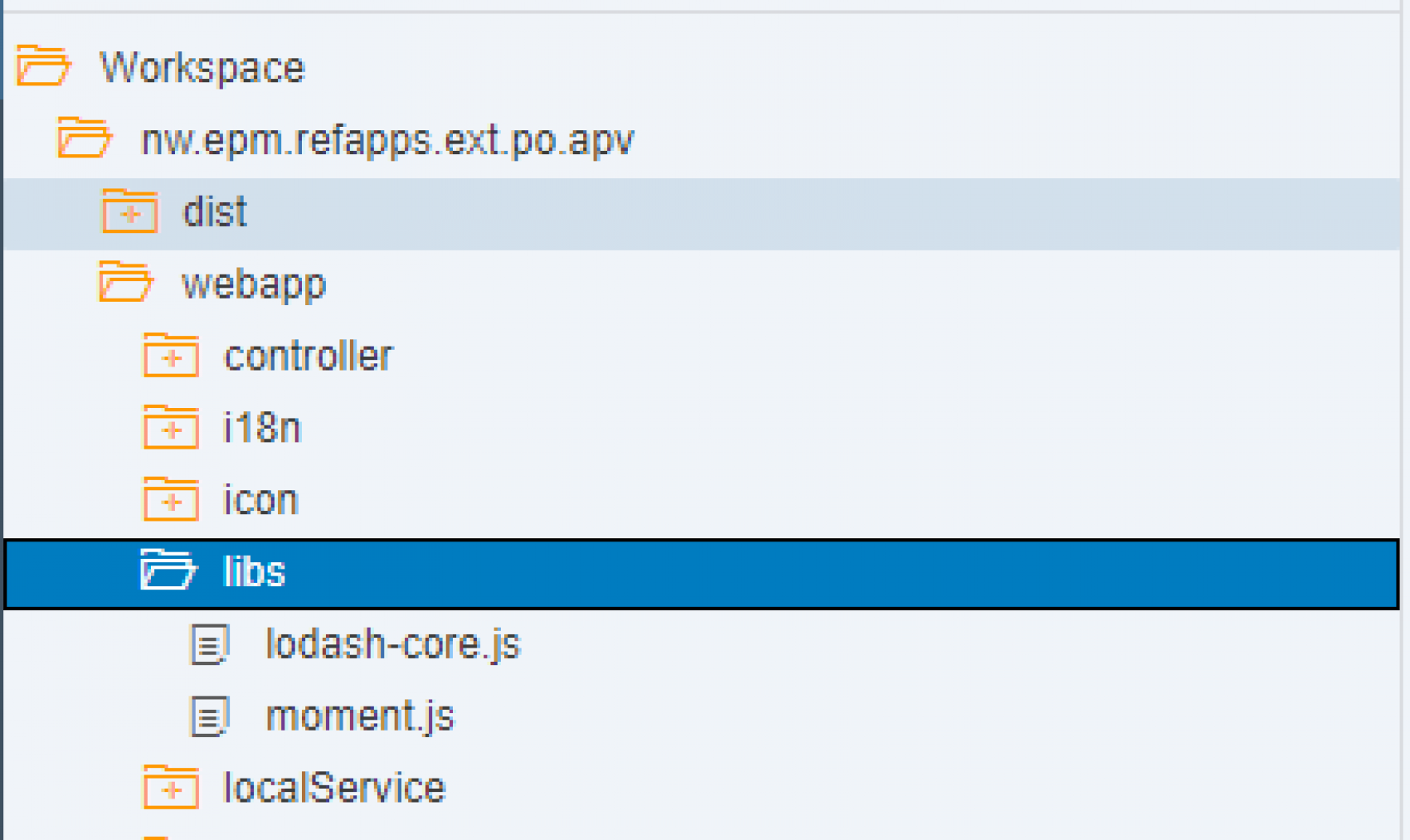
Task: Select the Workspace root label
Action: click(x=202, y=68)
